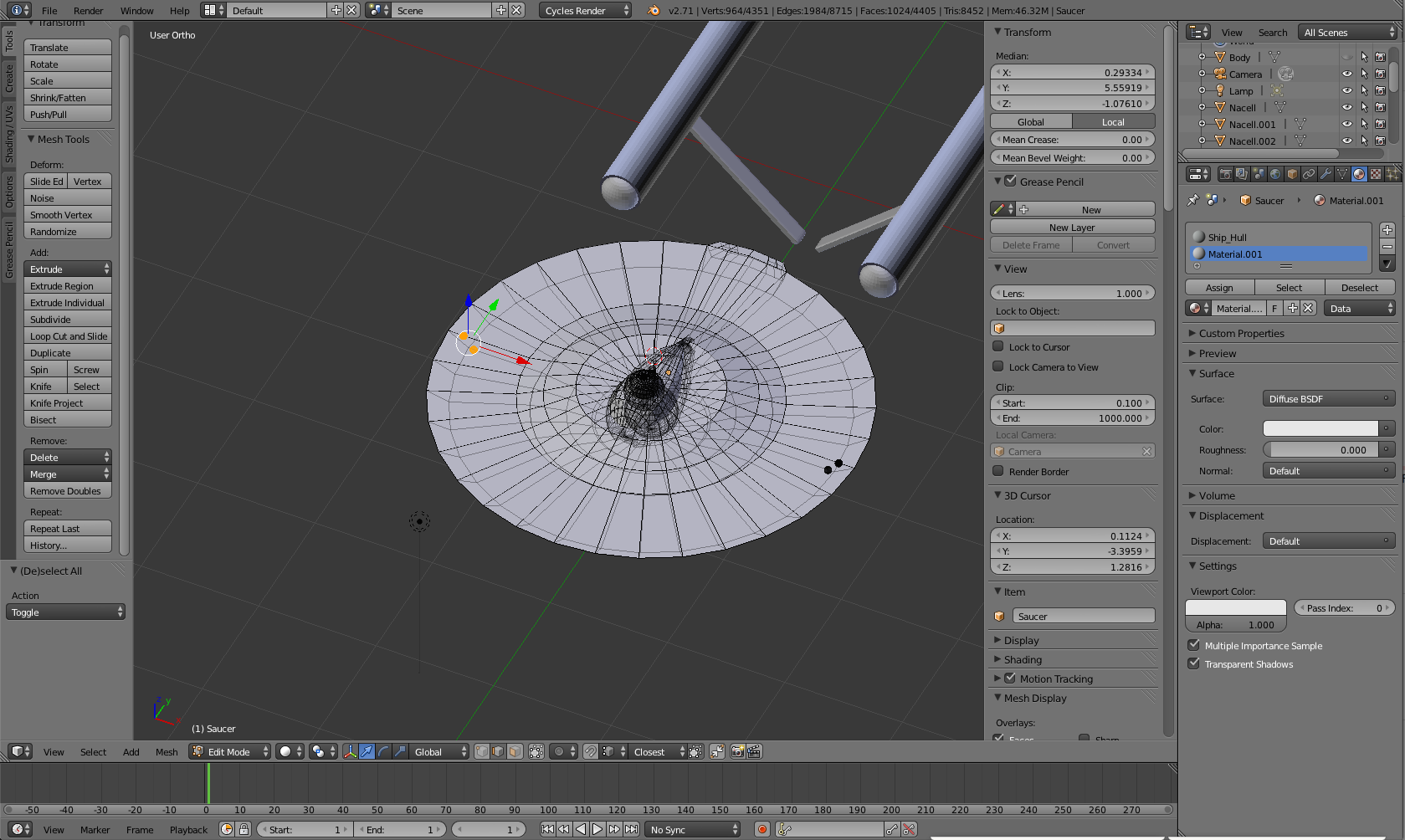Open the Global orientation dropdown

click(440, 751)
